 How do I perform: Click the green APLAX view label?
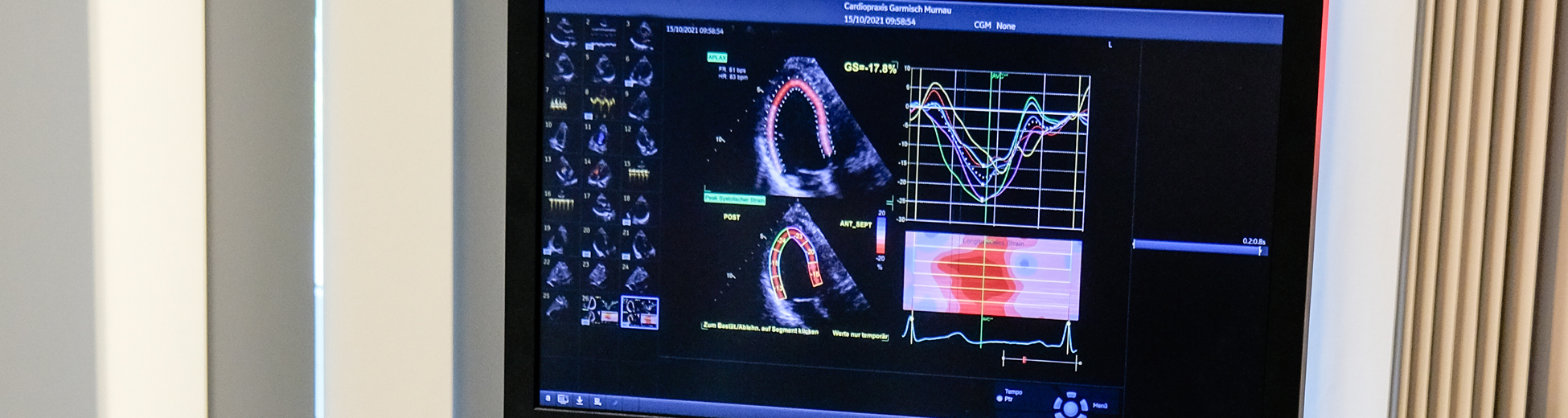[716, 57]
